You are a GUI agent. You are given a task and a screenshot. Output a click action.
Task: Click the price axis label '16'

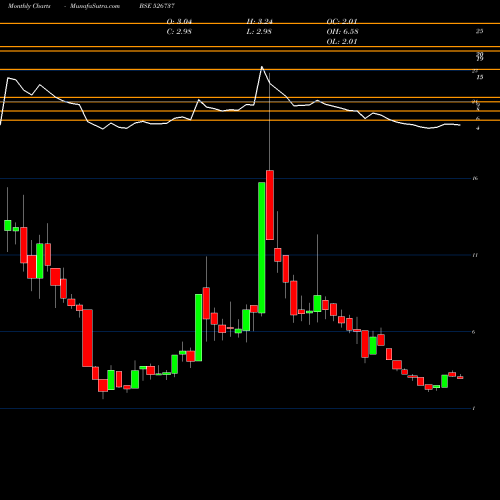tap(475, 178)
